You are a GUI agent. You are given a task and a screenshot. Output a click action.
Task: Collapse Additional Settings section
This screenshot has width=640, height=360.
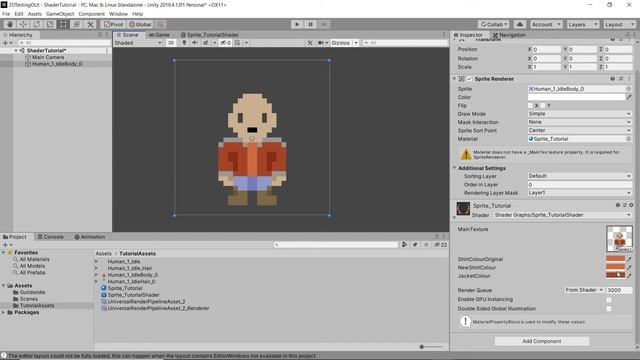coord(454,168)
